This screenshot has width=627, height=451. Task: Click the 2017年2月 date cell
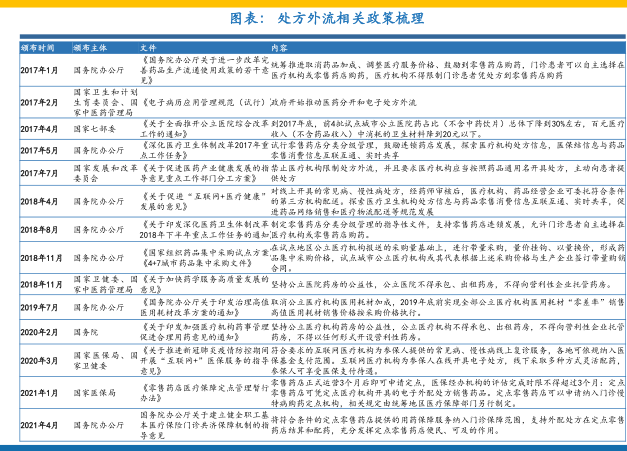pos(40,102)
